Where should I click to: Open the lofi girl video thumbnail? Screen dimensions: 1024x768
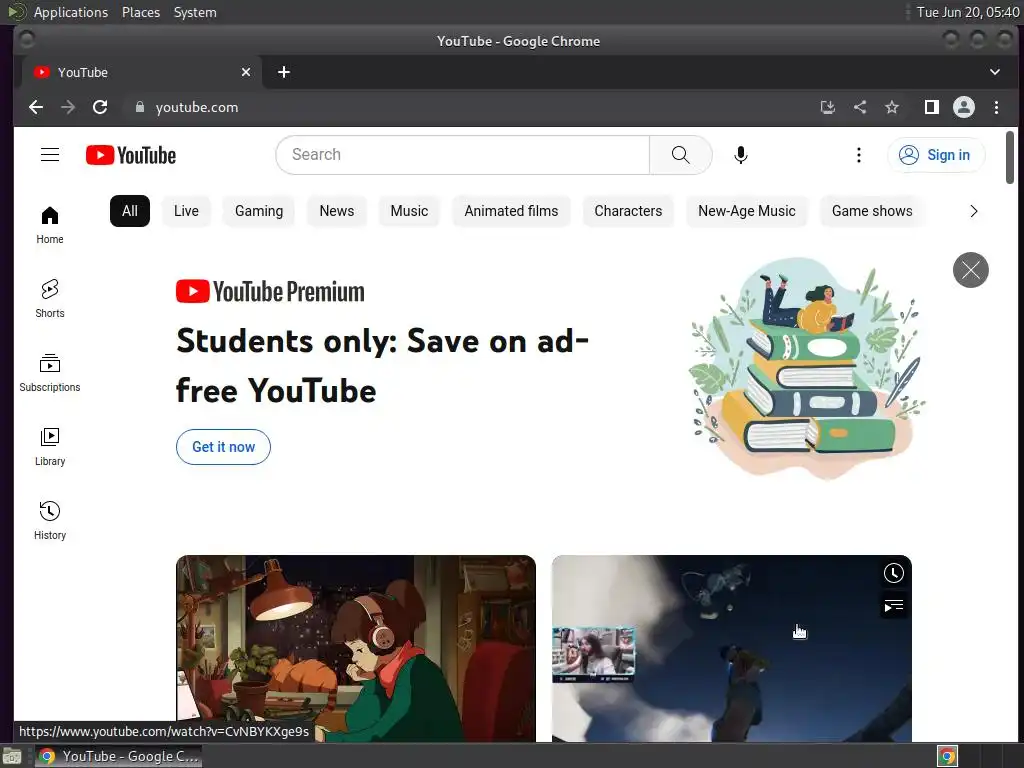click(x=355, y=648)
